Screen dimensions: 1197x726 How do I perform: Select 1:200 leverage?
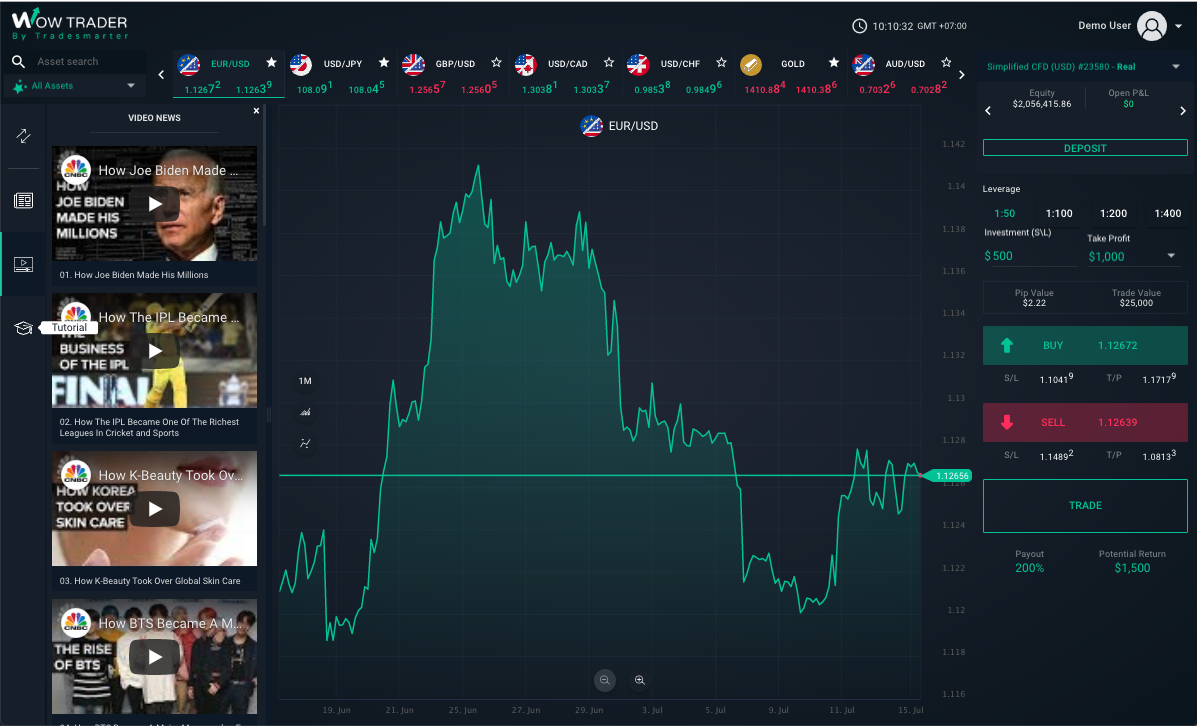[1113, 214]
